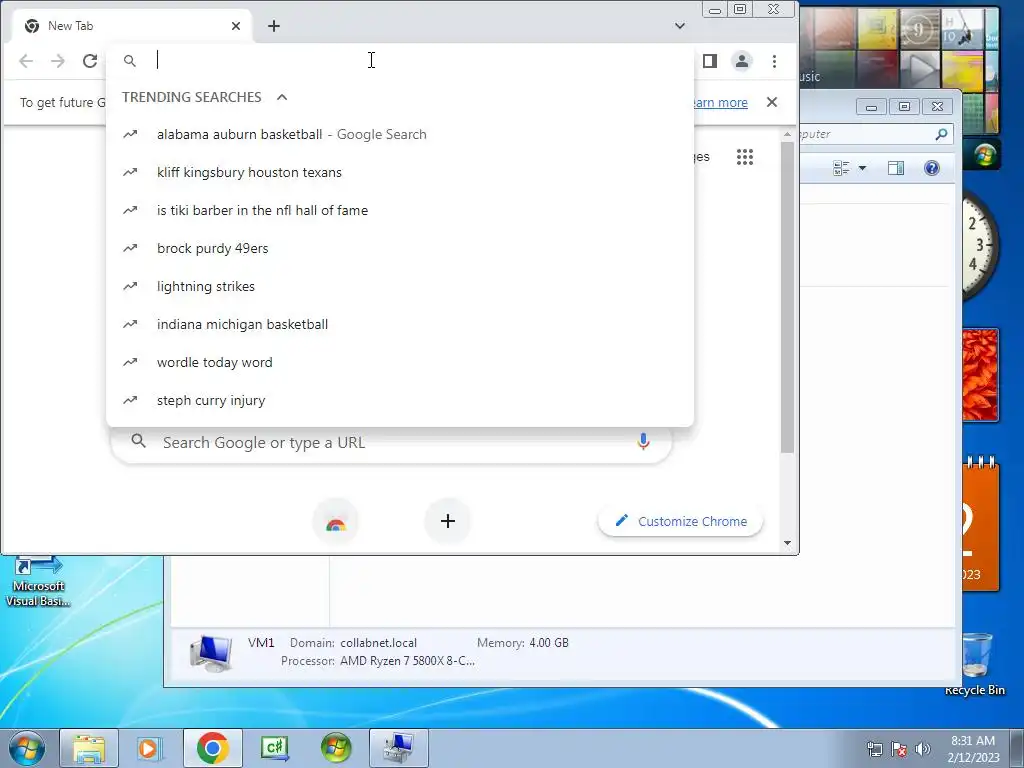Toggle preview pane icon in Explorer window
The width and height of the screenshot is (1024, 768).
(x=896, y=168)
